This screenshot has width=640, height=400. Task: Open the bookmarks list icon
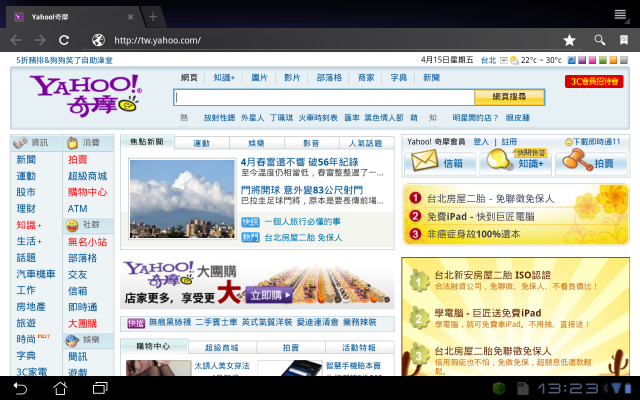click(x=623, y=40)
